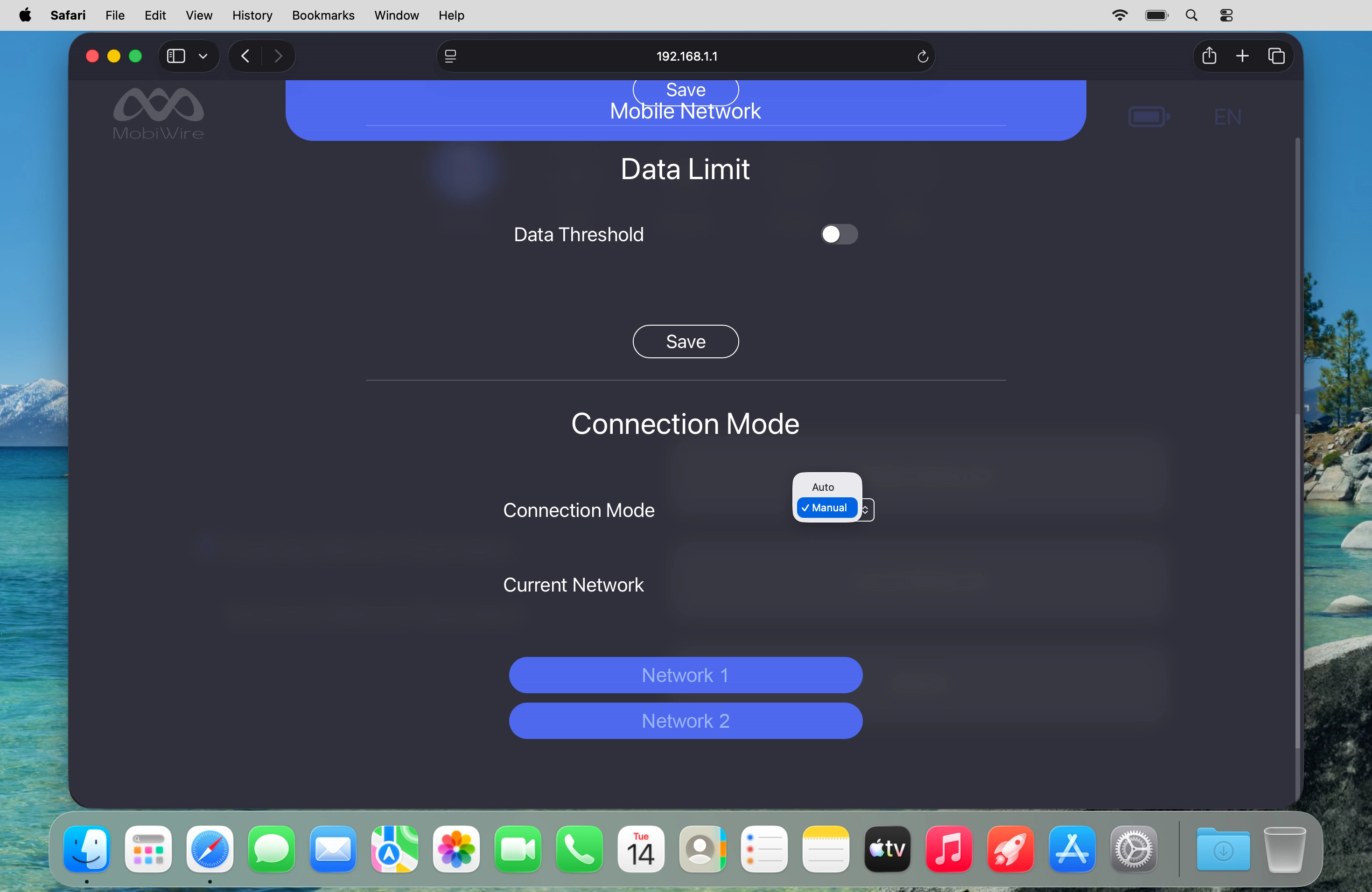Expand the sidebar chevron dropdown in toolbar
Screen dimensions: 1372x892
[203, 56]
